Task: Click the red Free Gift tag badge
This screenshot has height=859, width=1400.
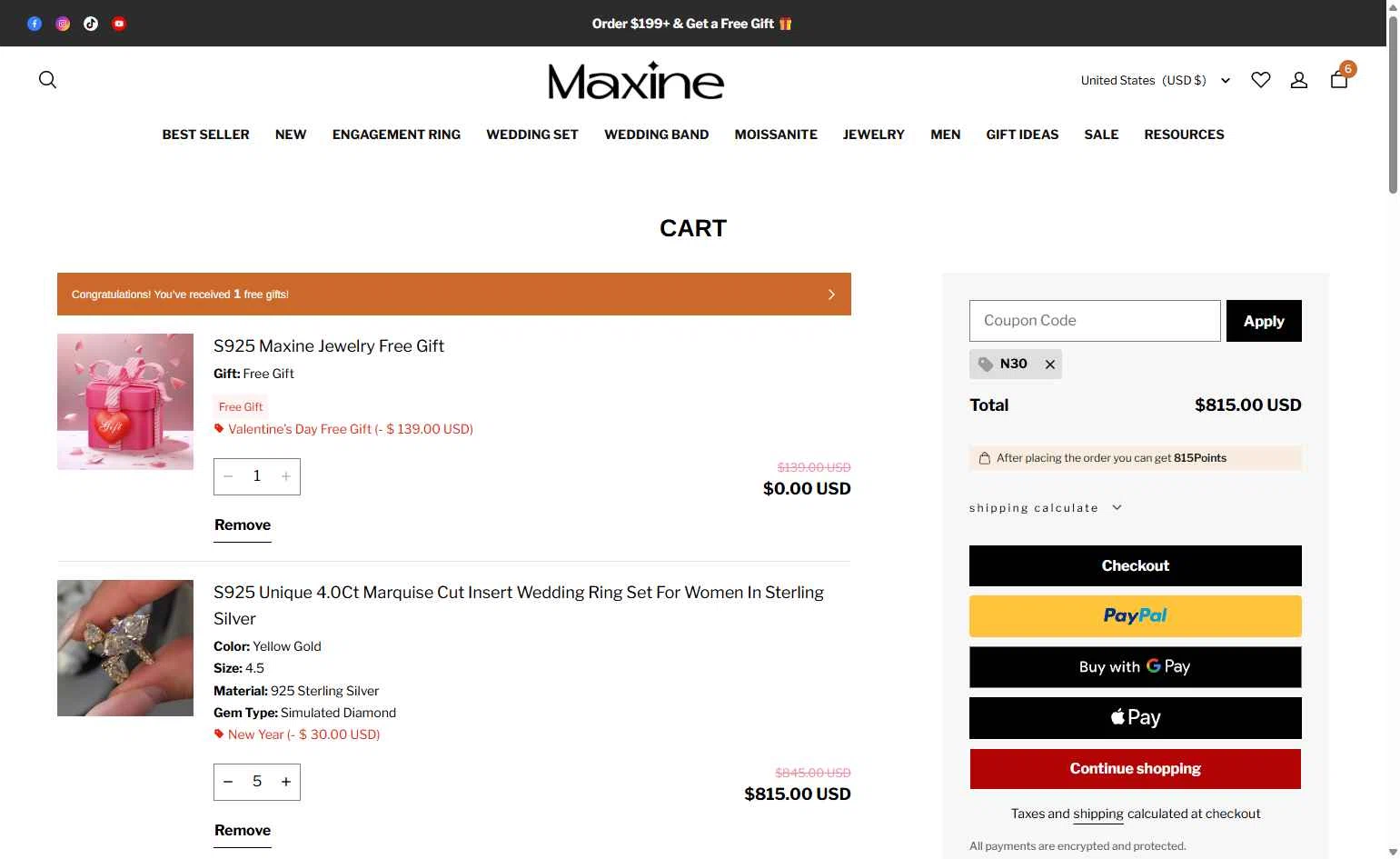Action: 241,407
